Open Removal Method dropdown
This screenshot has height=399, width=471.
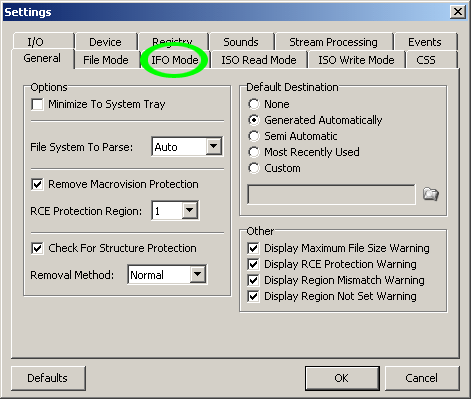point(198,274)
